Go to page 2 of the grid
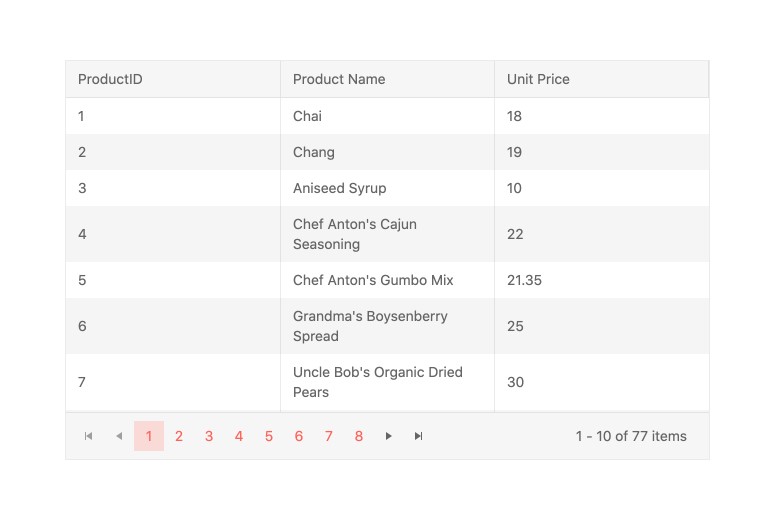This screenshot has width=770, height=512. (179, 436)
